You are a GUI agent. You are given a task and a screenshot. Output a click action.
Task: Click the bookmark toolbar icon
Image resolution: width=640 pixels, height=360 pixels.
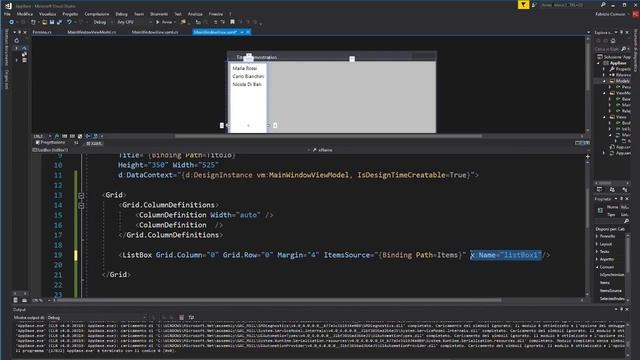click(232, 22)
